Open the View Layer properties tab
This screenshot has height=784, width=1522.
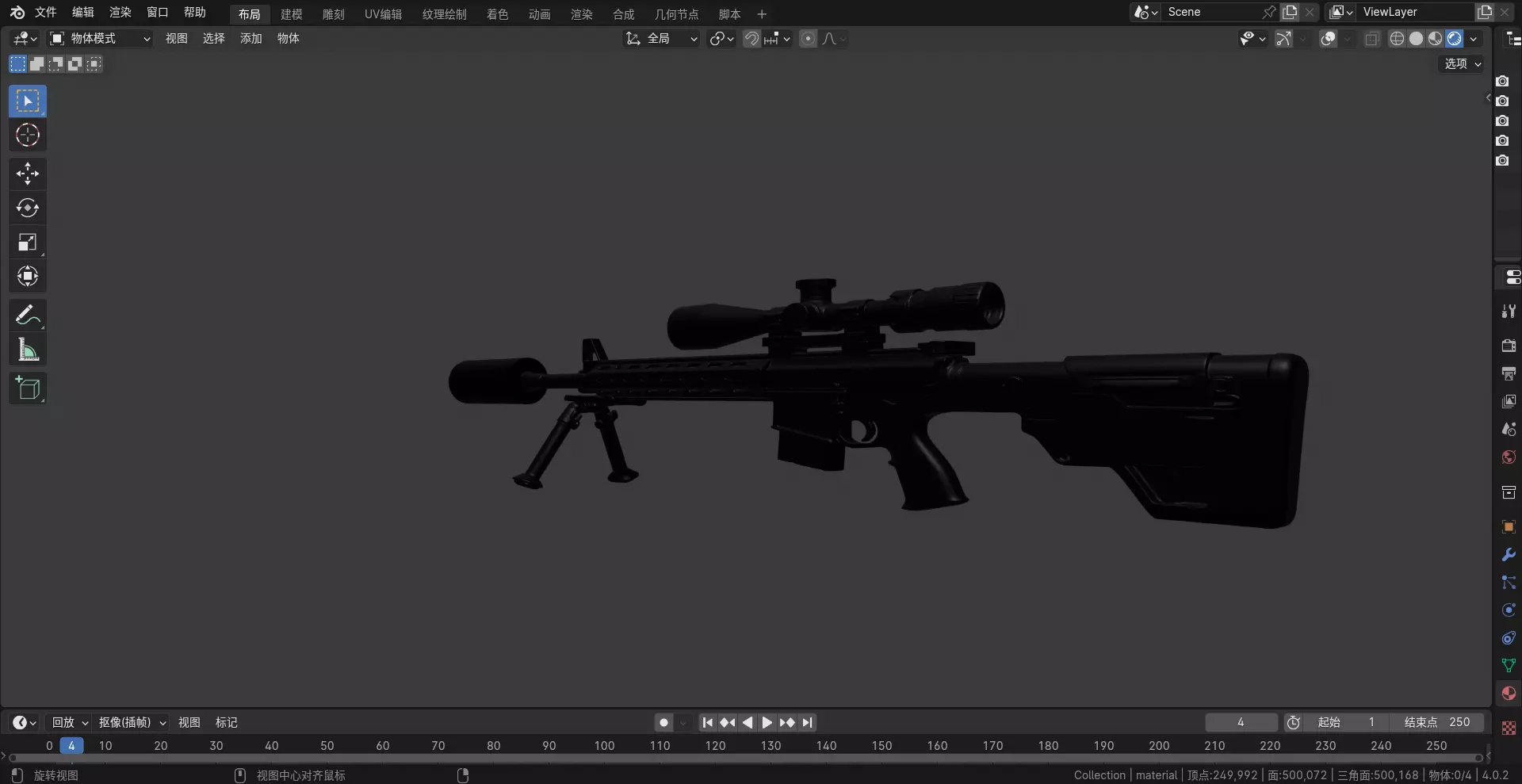point(1509,401)
